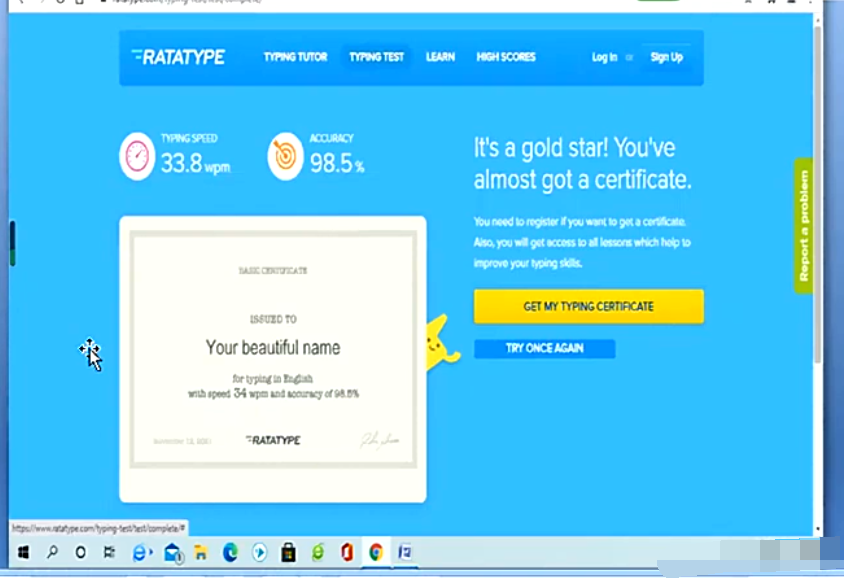The image size is (844, 578).
Task: Open the Mail app in the taskbar
Action: point(172,552)
